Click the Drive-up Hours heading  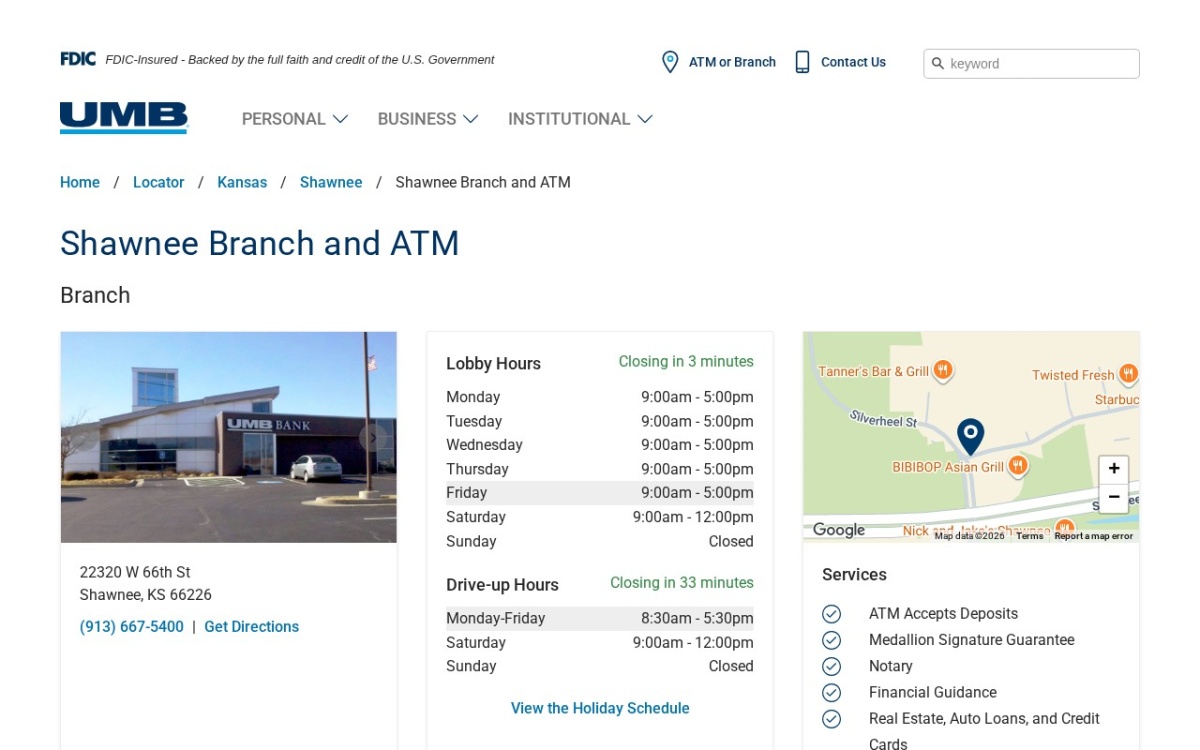(502, 585)
